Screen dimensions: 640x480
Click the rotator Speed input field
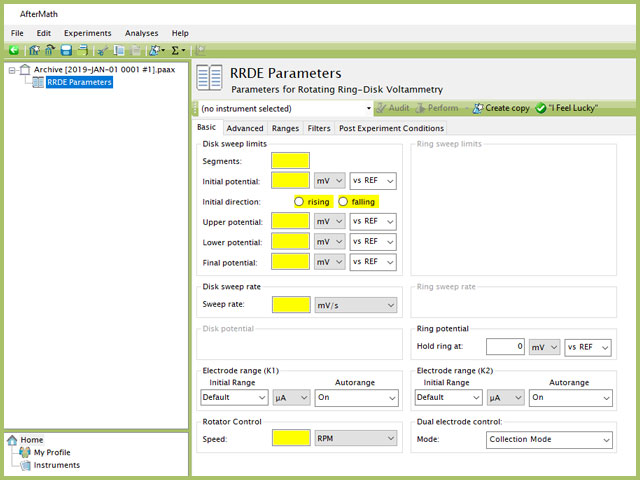point(291,438)
